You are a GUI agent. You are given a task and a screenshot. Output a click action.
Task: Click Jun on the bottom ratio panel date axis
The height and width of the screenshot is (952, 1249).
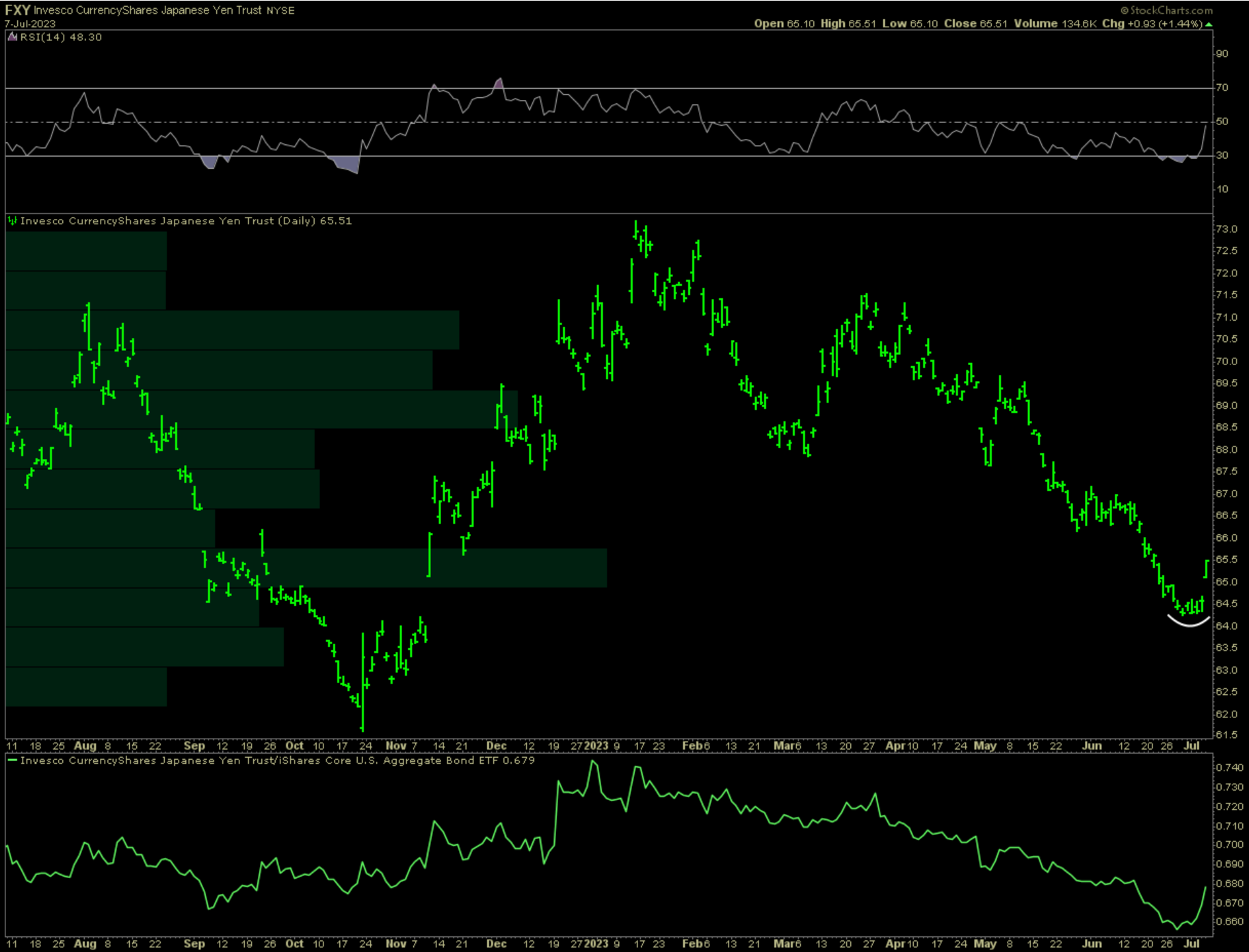tap(1092, 944)
